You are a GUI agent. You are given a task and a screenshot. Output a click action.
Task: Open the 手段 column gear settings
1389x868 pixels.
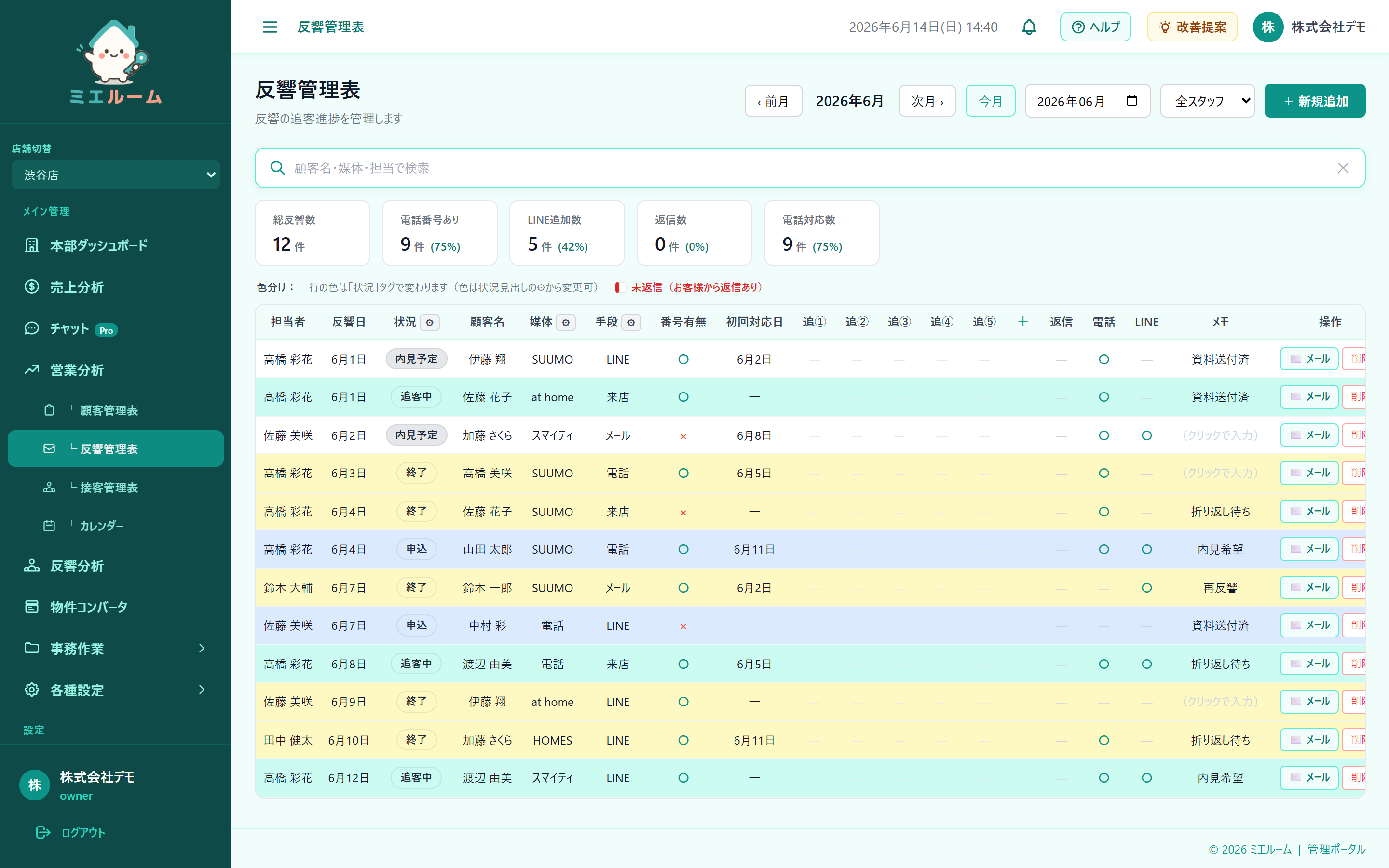pyautogui.click(x=631, y=323)
